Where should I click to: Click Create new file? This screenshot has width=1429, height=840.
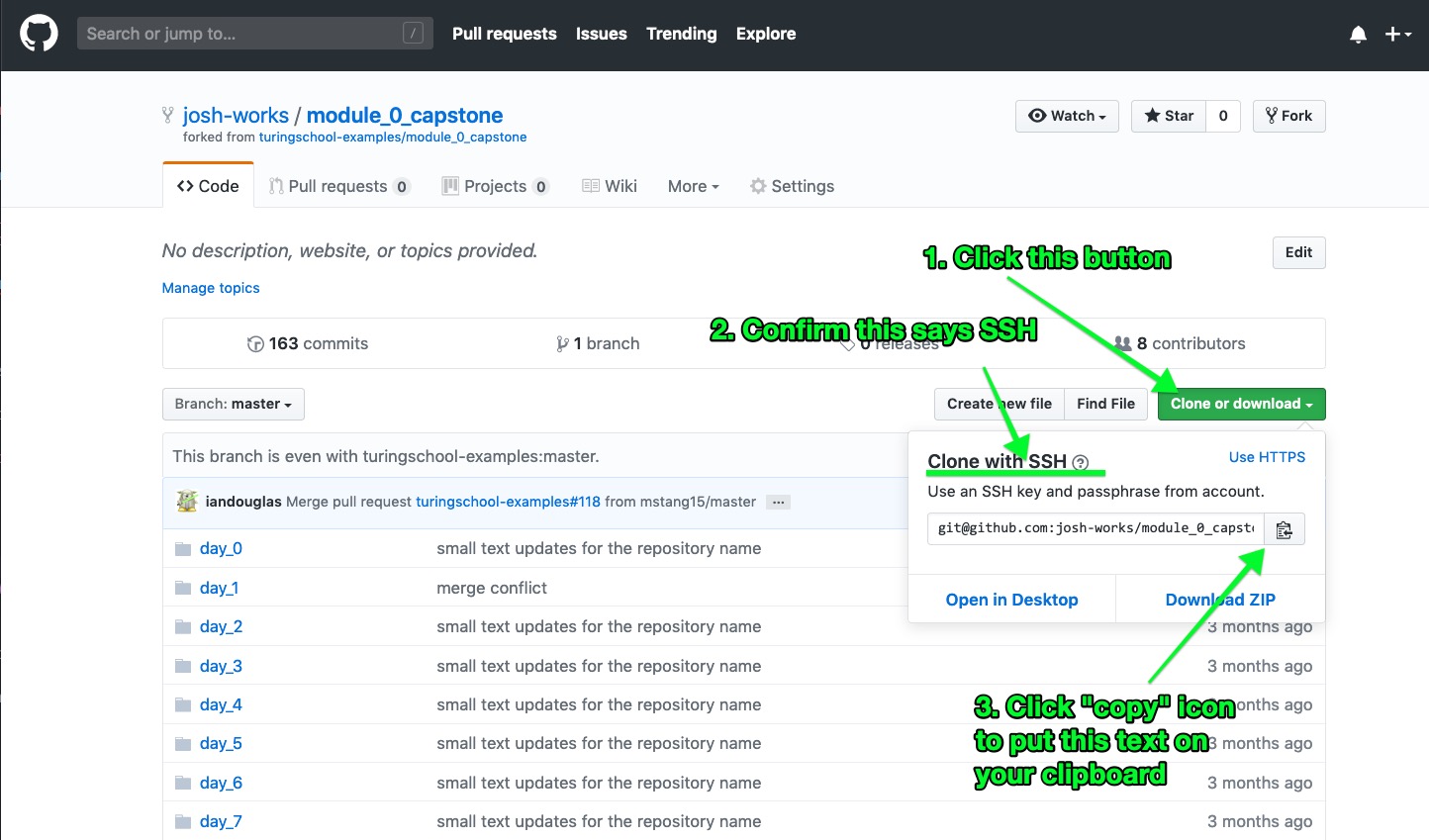point(1000,404)
